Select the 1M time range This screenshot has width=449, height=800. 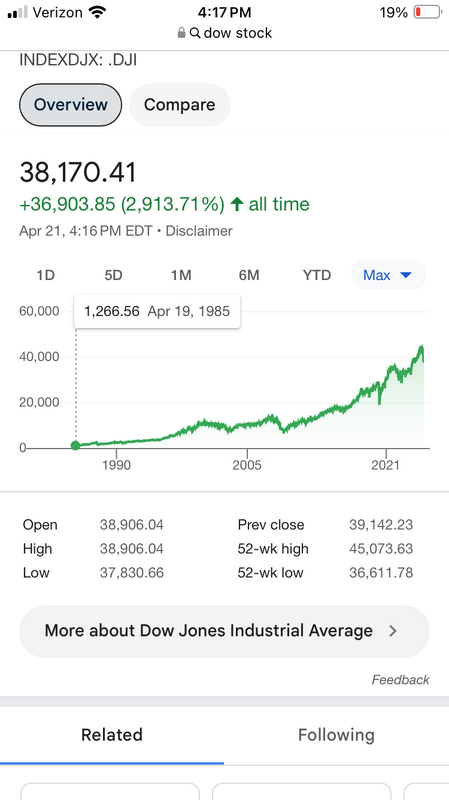point(181,276)
